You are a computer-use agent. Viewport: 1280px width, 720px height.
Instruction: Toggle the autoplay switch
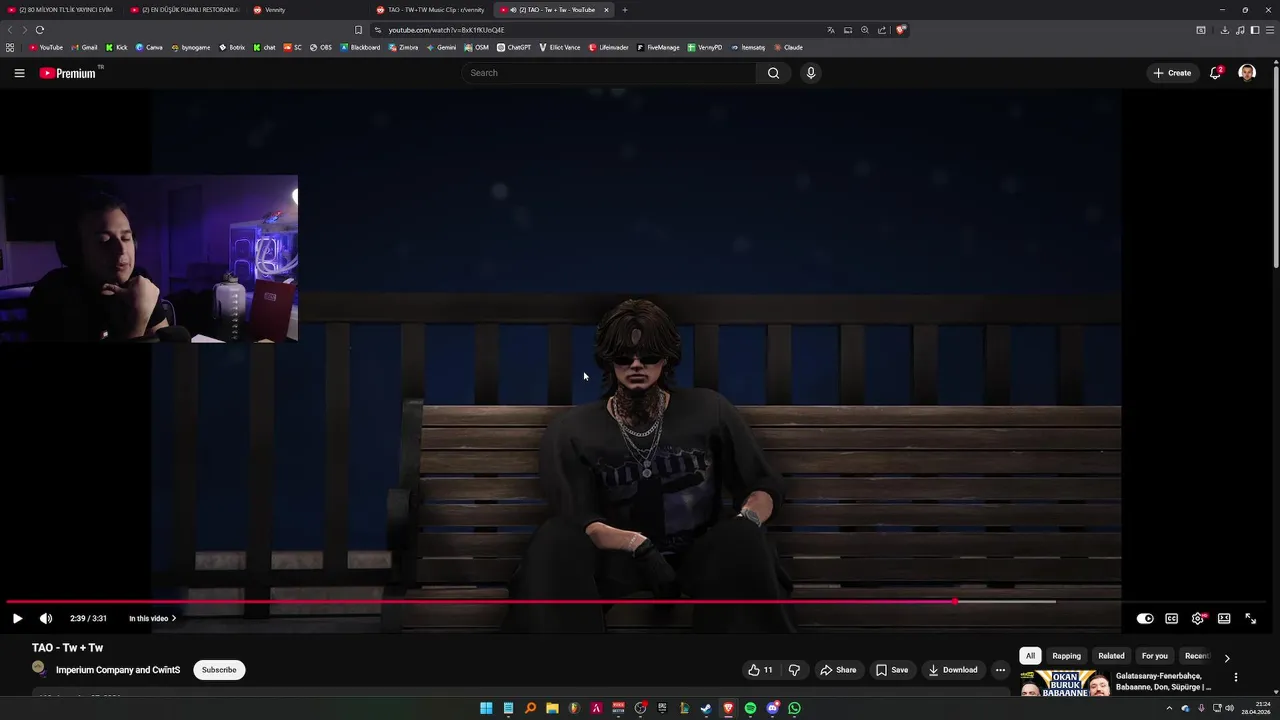pyautogui.click(x=1145, y=619)
